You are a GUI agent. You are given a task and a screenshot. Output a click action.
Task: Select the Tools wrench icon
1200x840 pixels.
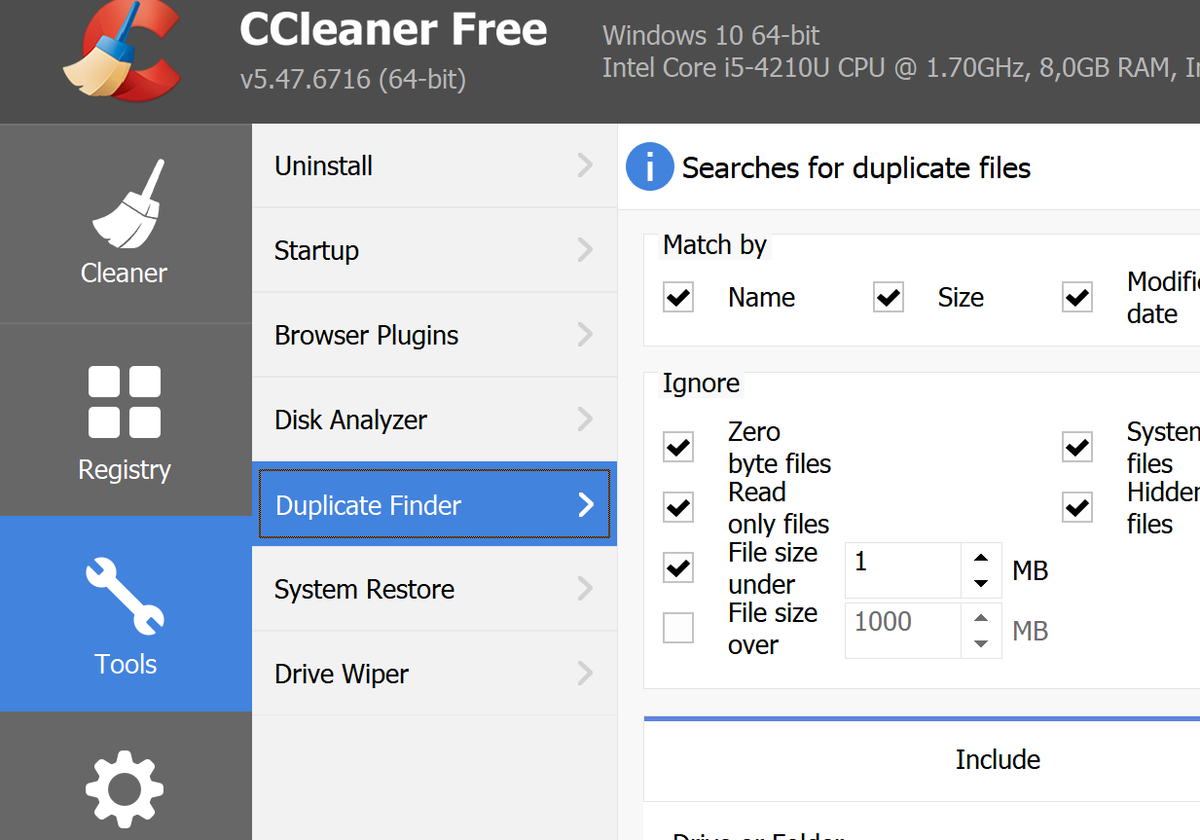click(x=125, y=598)
